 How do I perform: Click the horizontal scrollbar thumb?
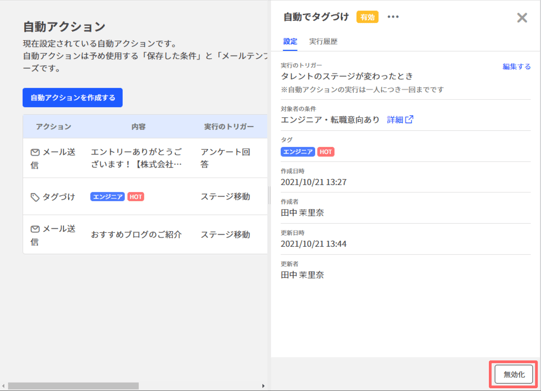(x=73, y=386)
